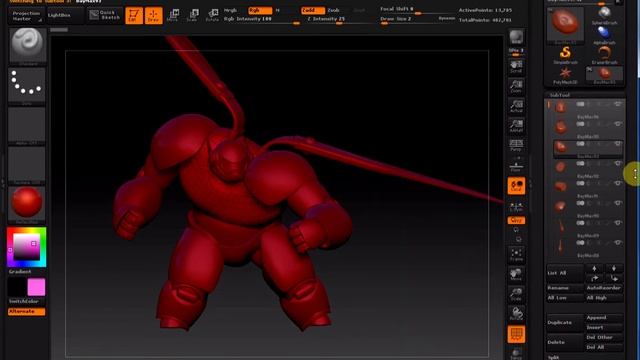Viewport: 640px width, 360px height.
Task: Hide the topmost subtool with its eye icon
Action: pyautogui.click(x=618, y=104)
